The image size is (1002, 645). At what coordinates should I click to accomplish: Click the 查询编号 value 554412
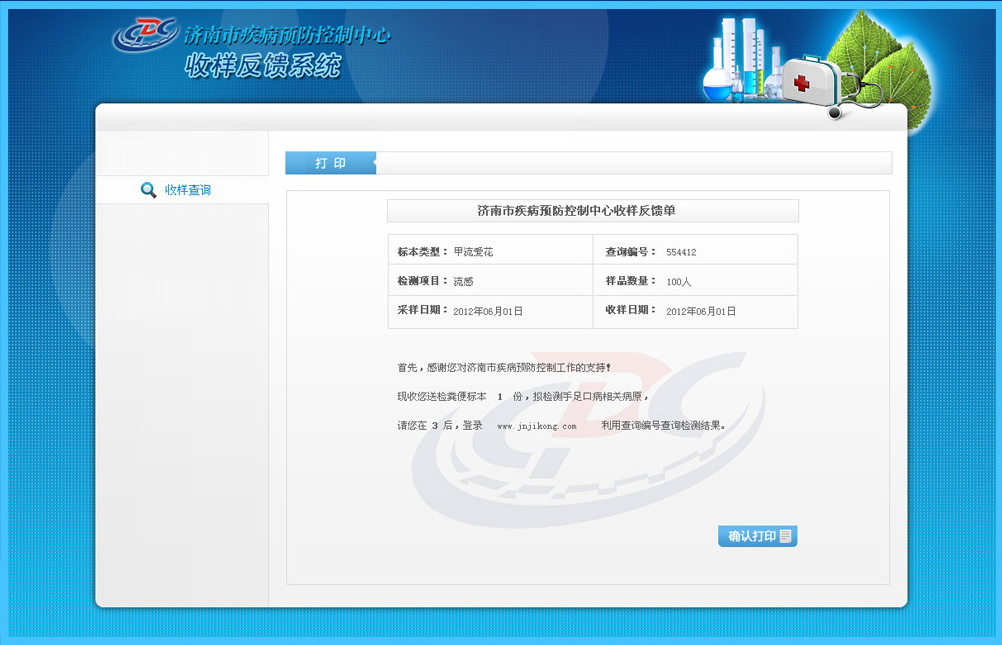coord(681,253)
